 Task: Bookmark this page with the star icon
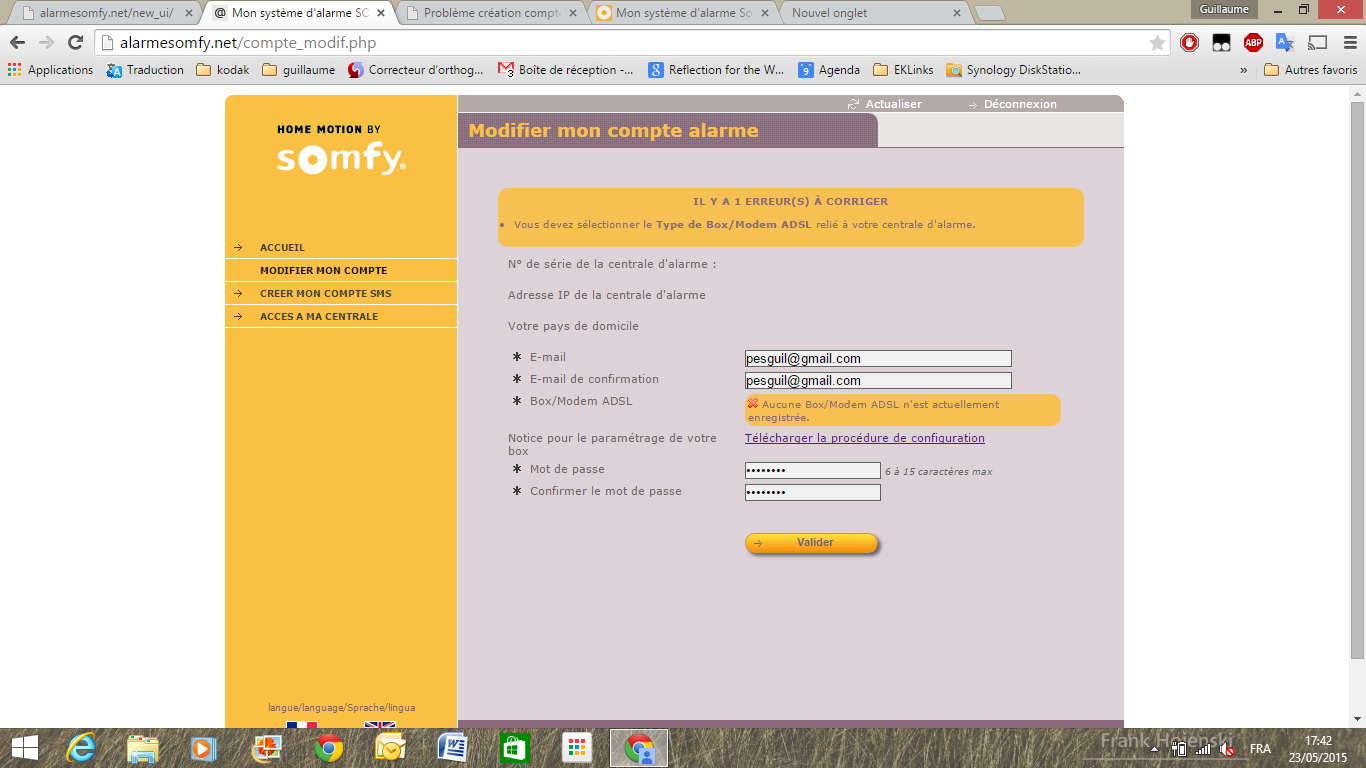1157,43
